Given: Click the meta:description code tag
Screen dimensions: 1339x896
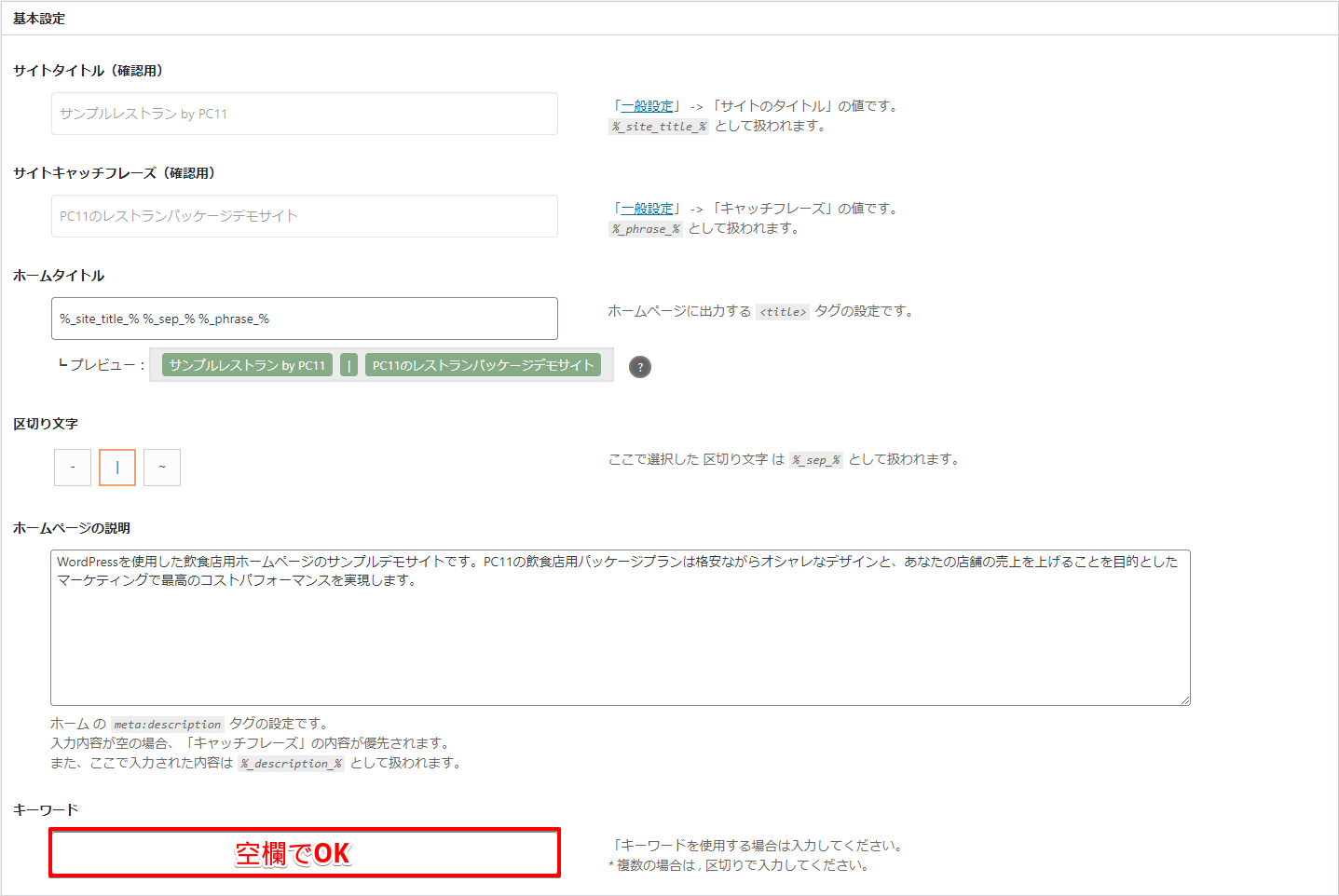Looking at the screenshot, I should coord(168,725).
